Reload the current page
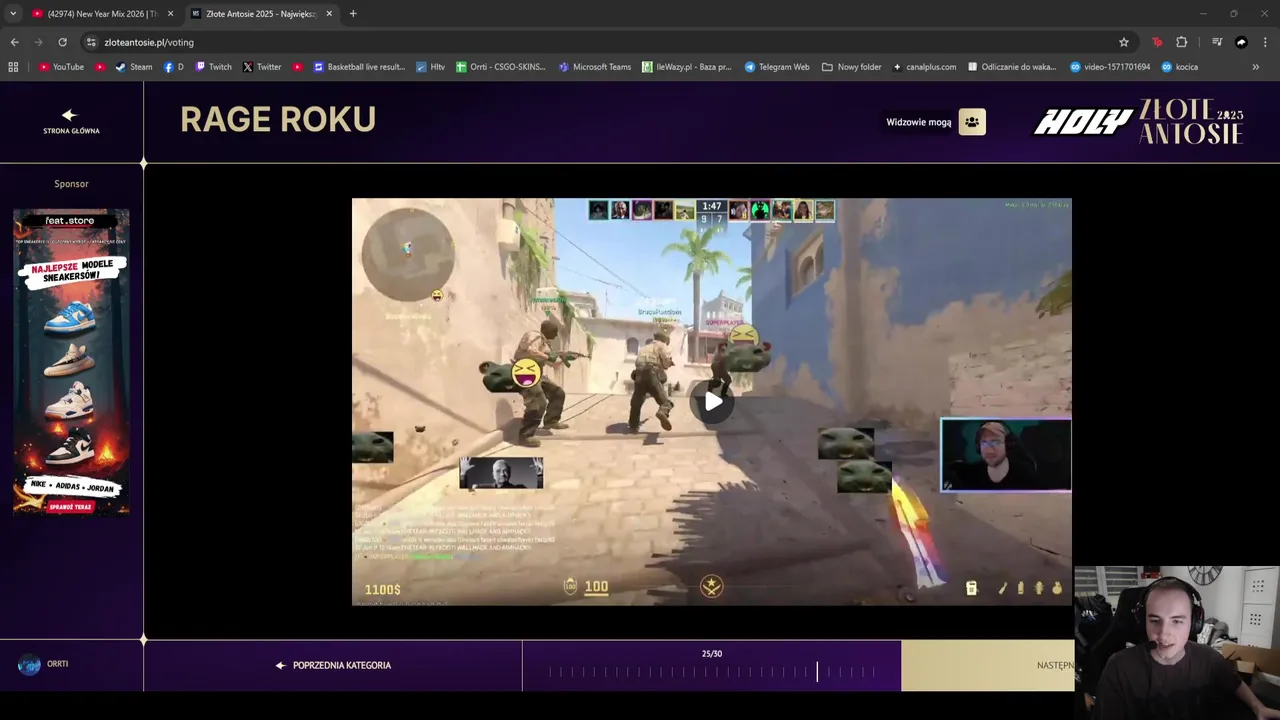 coord(62,42)
